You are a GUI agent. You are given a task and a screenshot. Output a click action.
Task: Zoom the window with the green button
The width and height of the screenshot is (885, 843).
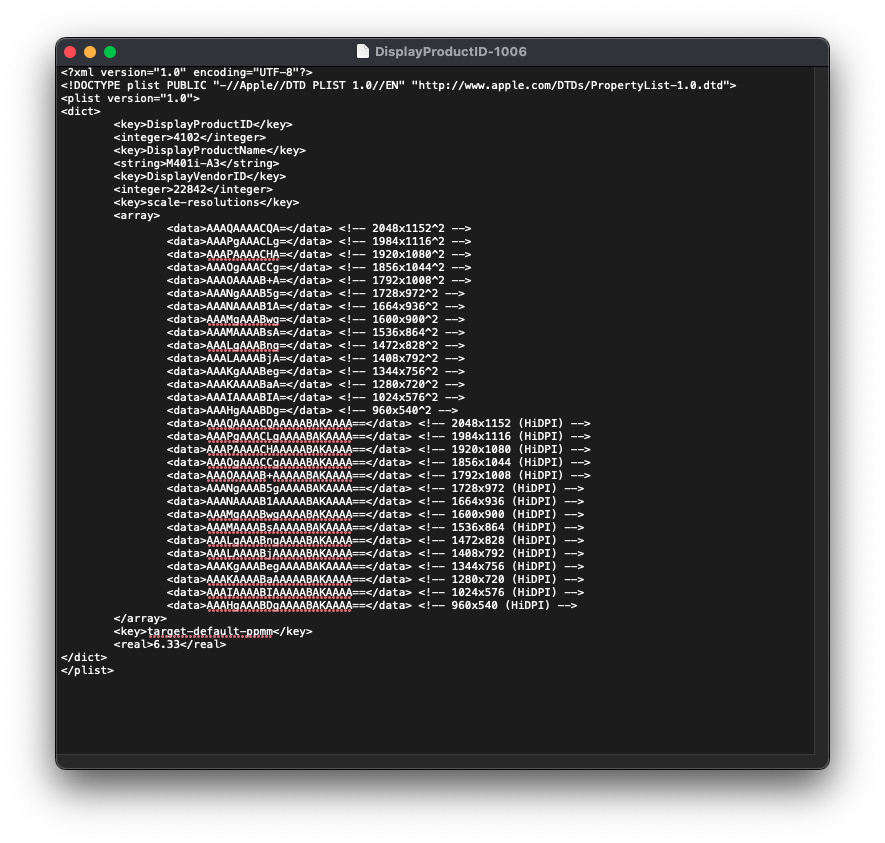110,52
